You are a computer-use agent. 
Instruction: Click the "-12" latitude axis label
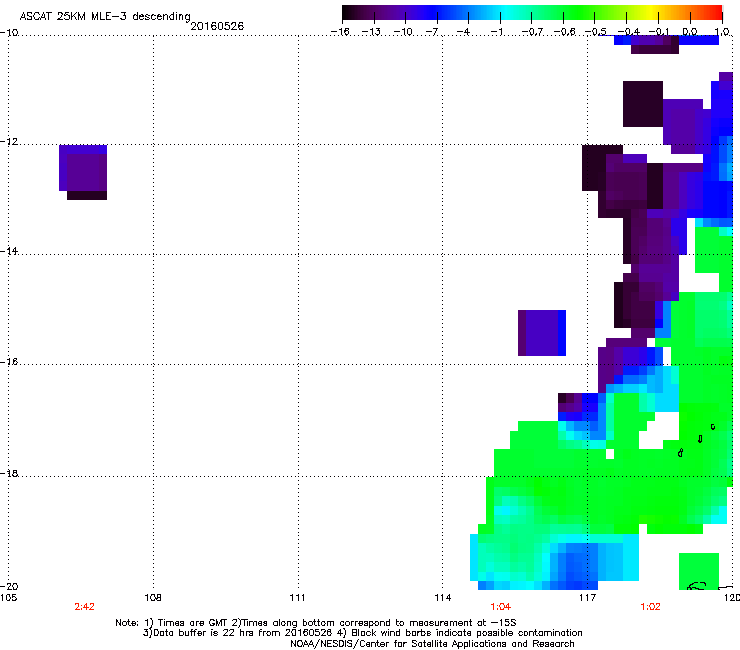coord(9,142)
